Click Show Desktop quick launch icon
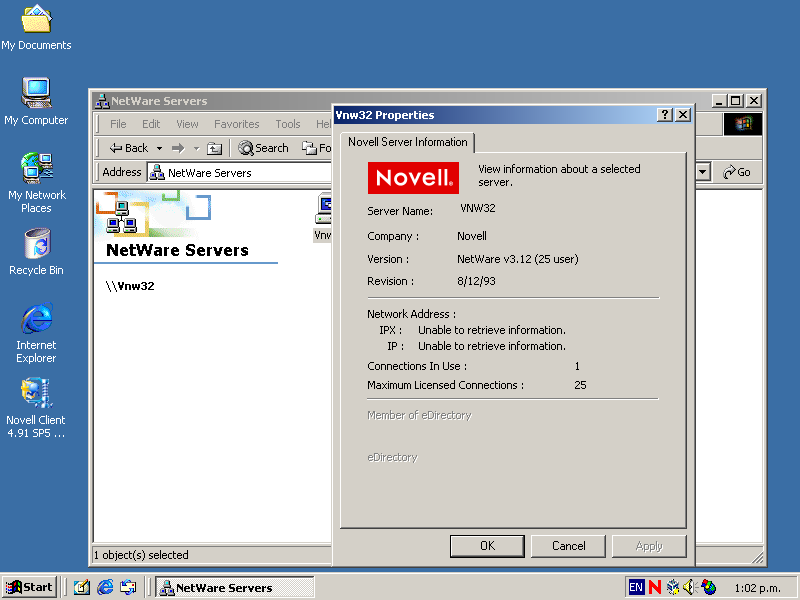The image size is (800, 600). (82, 588)
